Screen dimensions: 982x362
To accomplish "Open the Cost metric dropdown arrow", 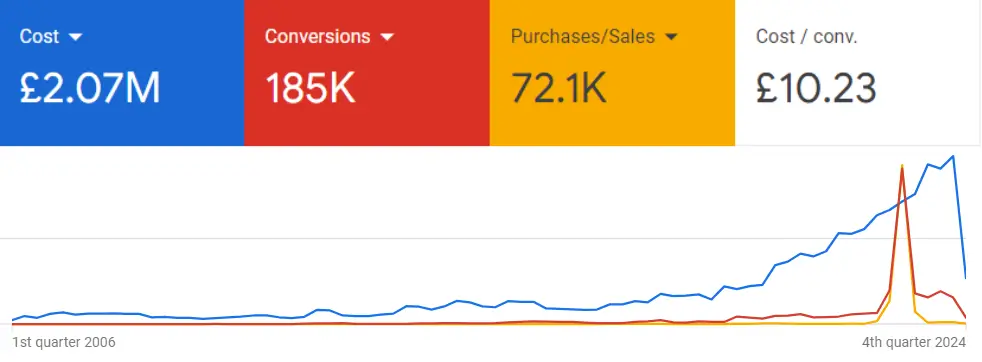I will click(x=75, y=38).
